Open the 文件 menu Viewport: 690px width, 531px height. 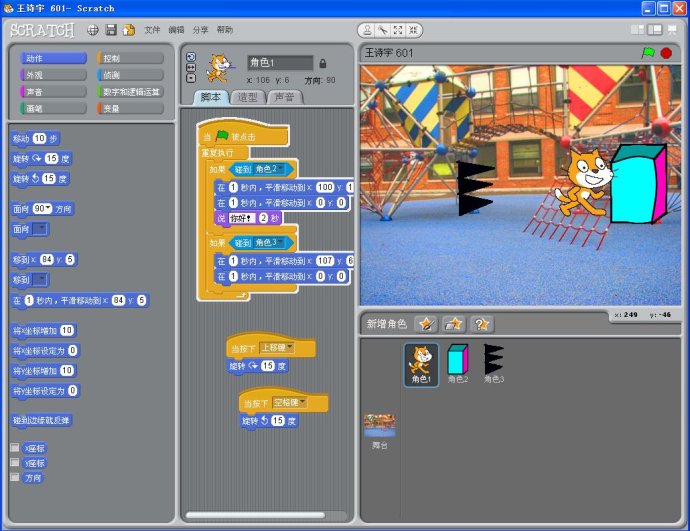pyautogui.click(x=152, y=30)
